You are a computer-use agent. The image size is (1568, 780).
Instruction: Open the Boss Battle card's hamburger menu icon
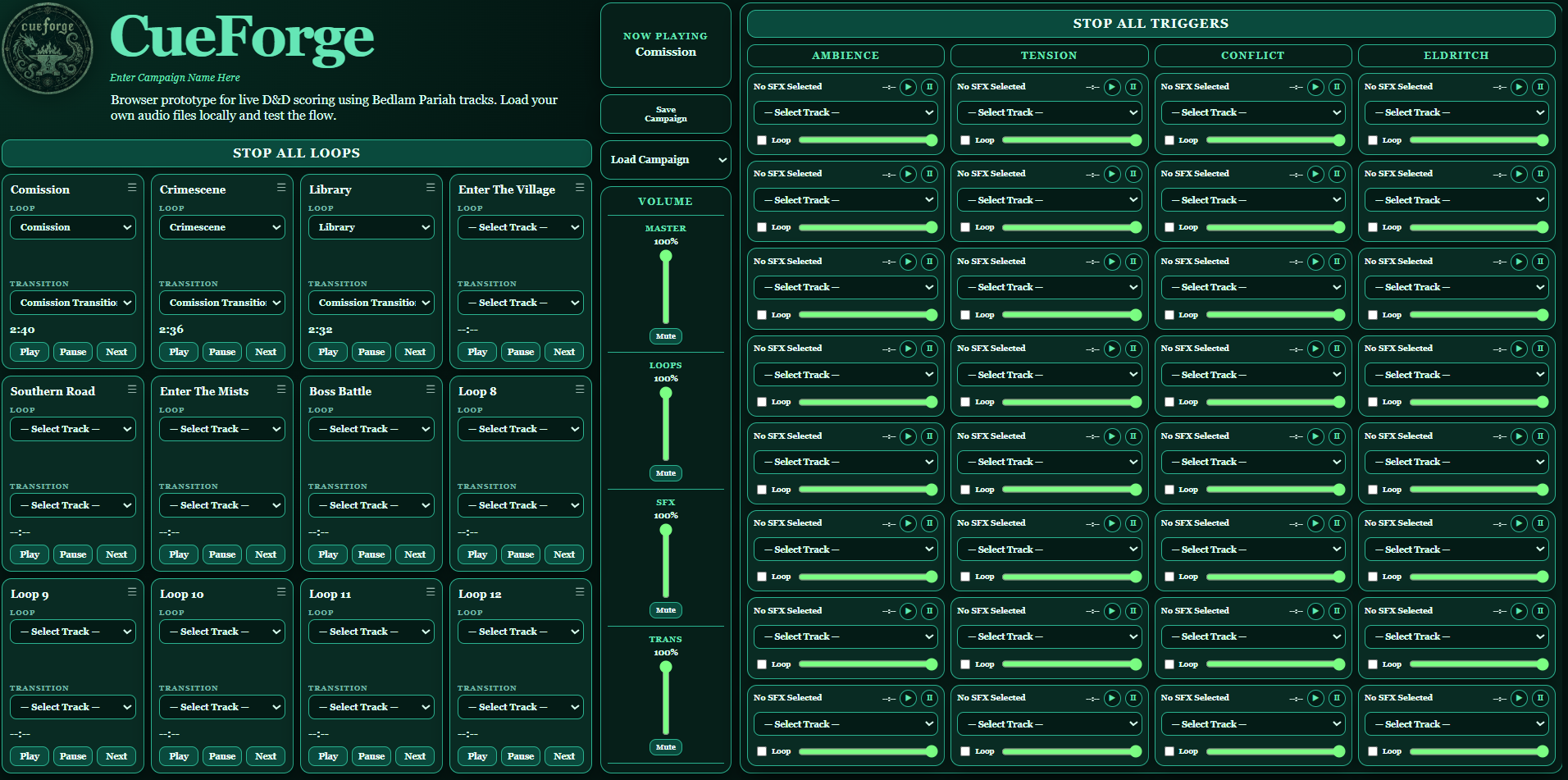[431, 390]
